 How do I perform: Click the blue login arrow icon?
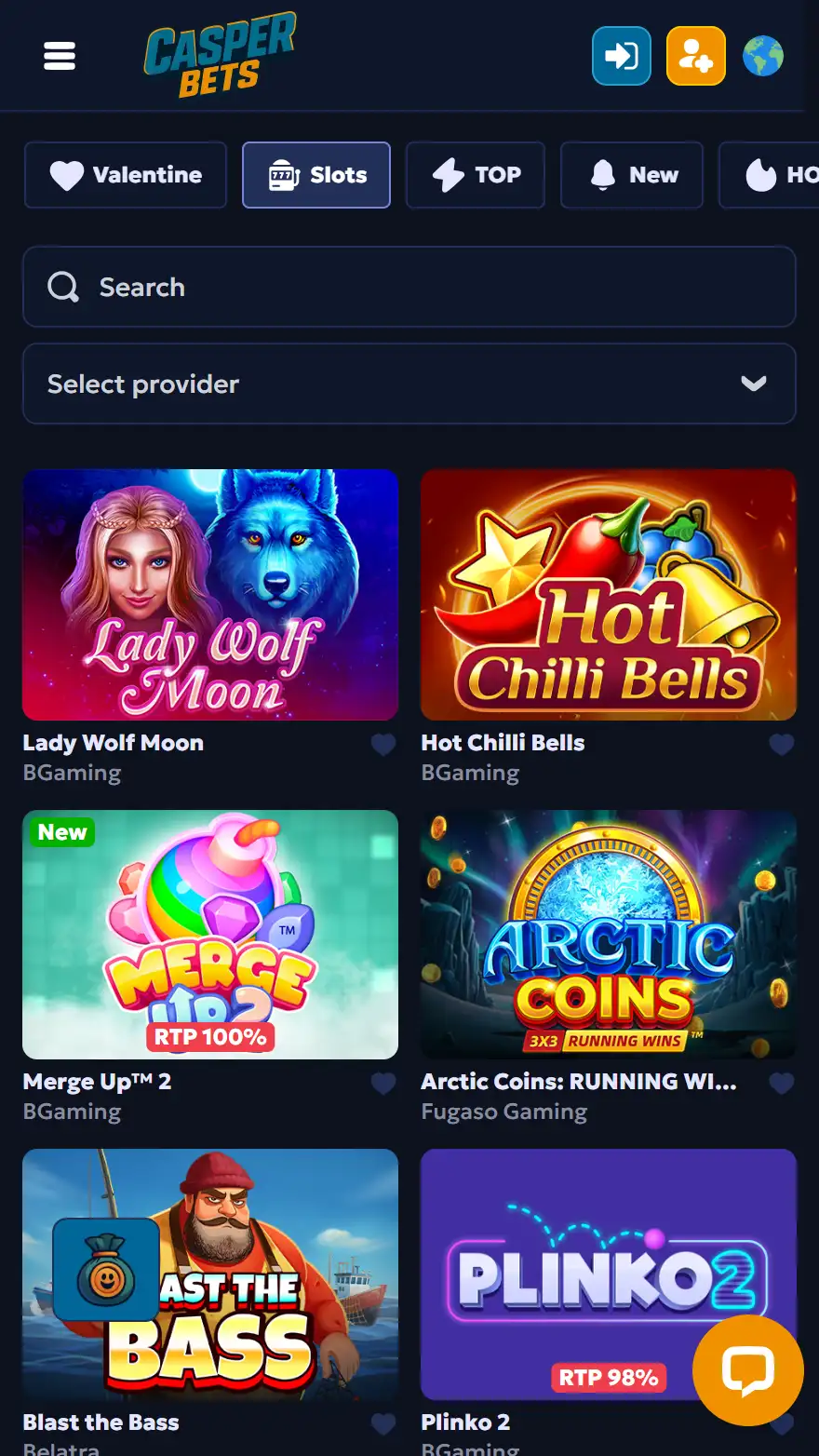tap(622, 56)
